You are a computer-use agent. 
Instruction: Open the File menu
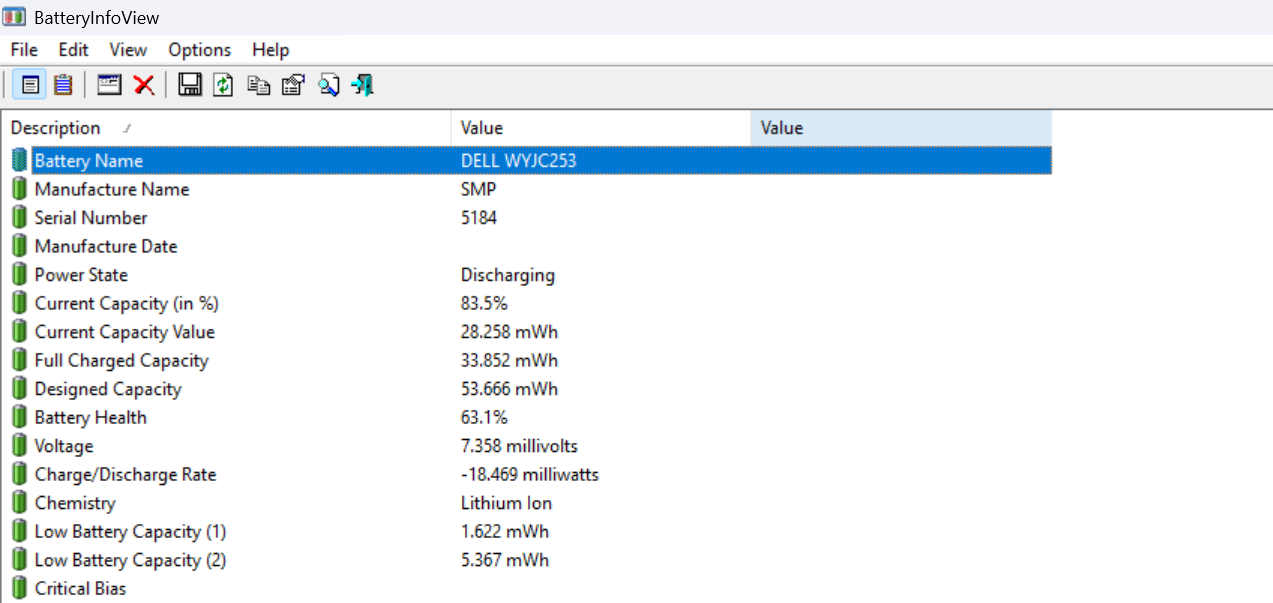click(x=24, y=50)
